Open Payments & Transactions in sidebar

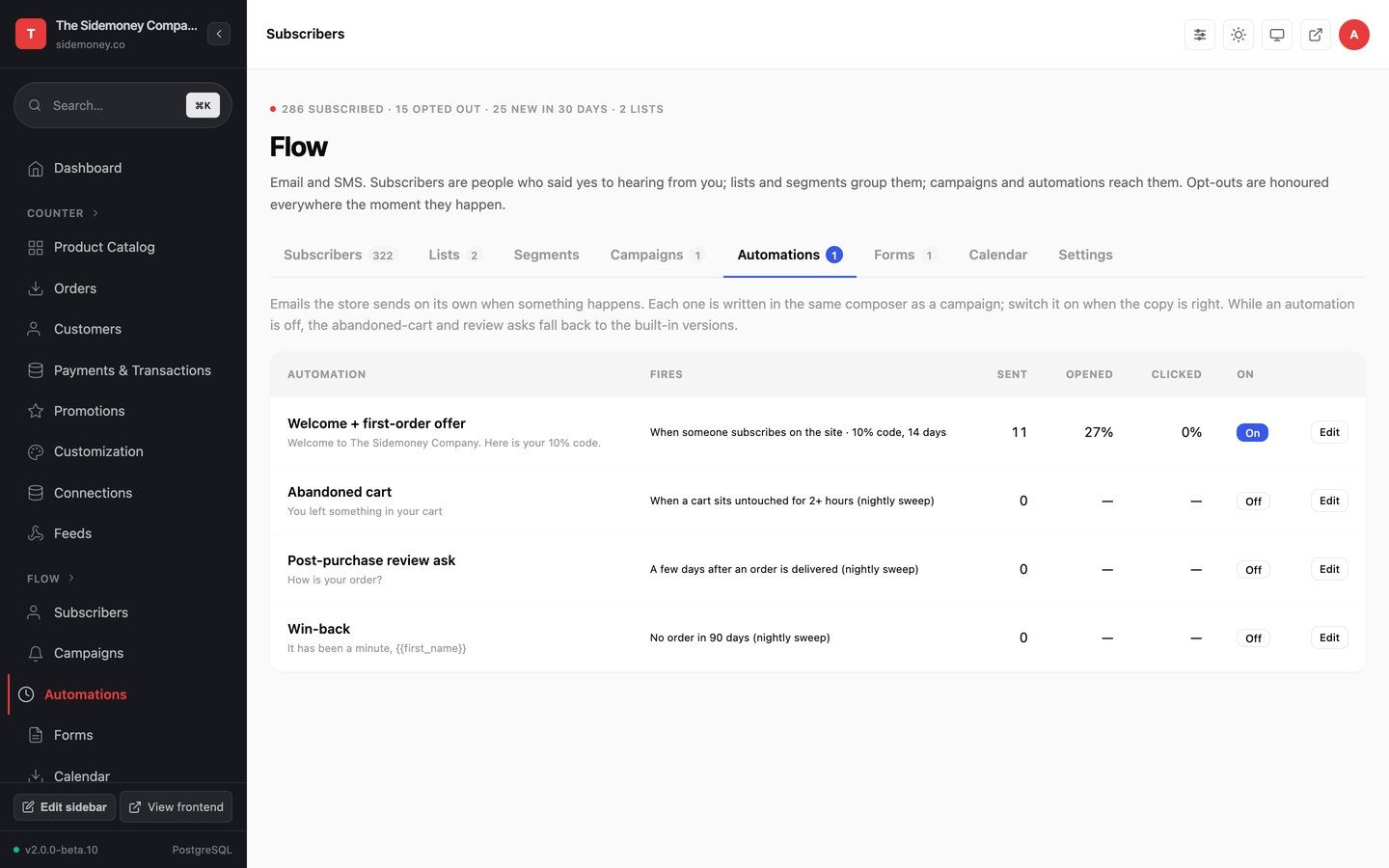[123, 370]
